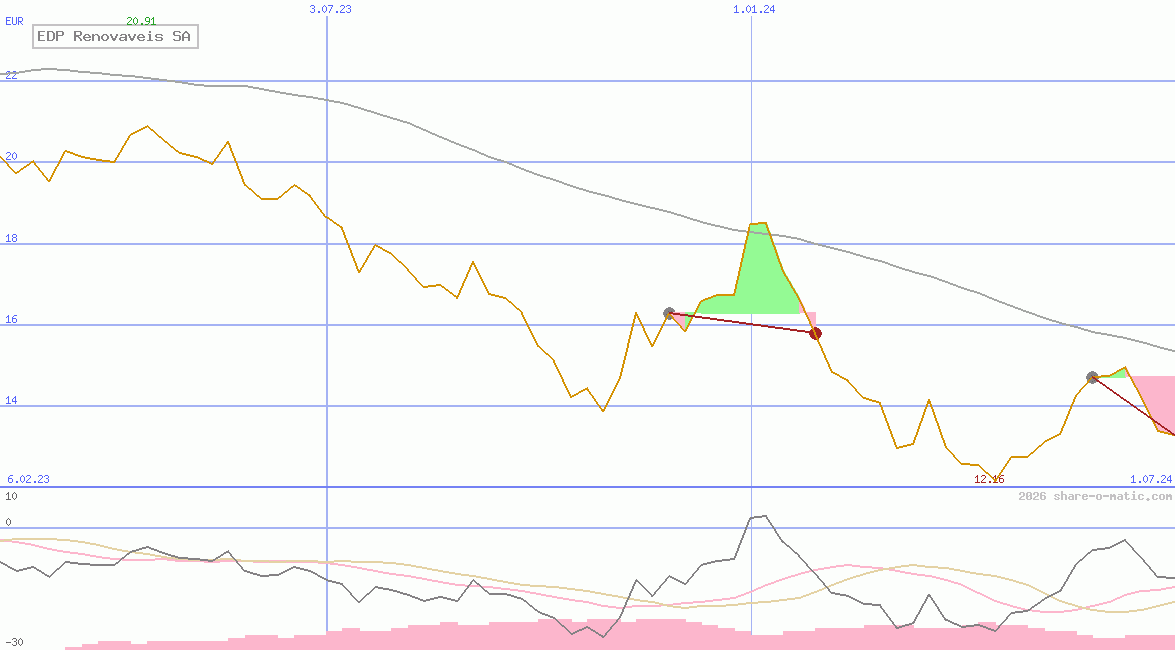Click the 10 indicator axis label
Image resolution: width=1175 pixels, height=650 pixels.
[x=11, y=496]
